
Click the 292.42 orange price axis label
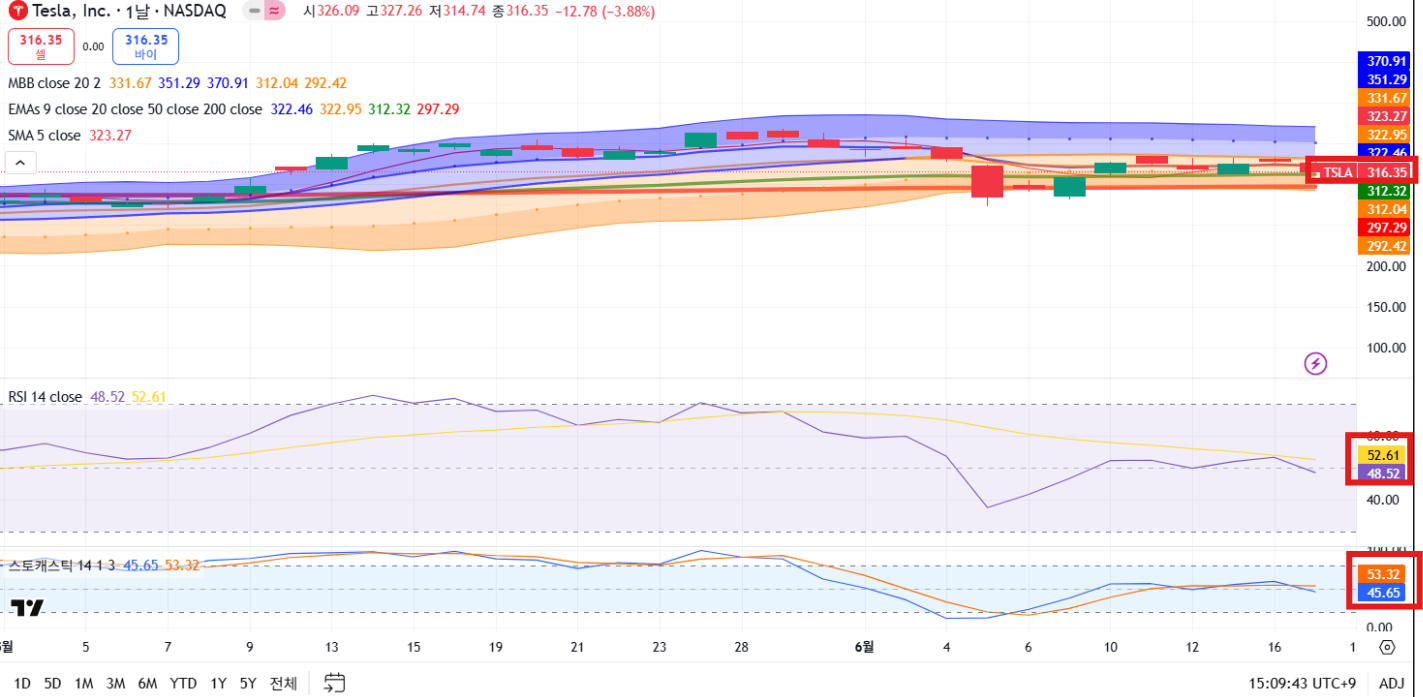(x=1386, y=246)
